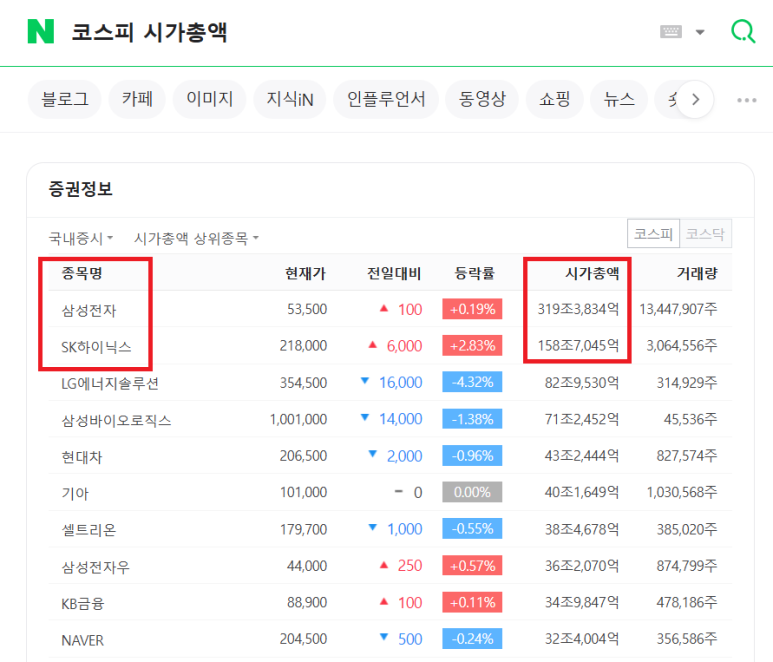The height and width of the screenshot is (662, 773).
Task: Click the 53,500 current price
Action: 307,309
